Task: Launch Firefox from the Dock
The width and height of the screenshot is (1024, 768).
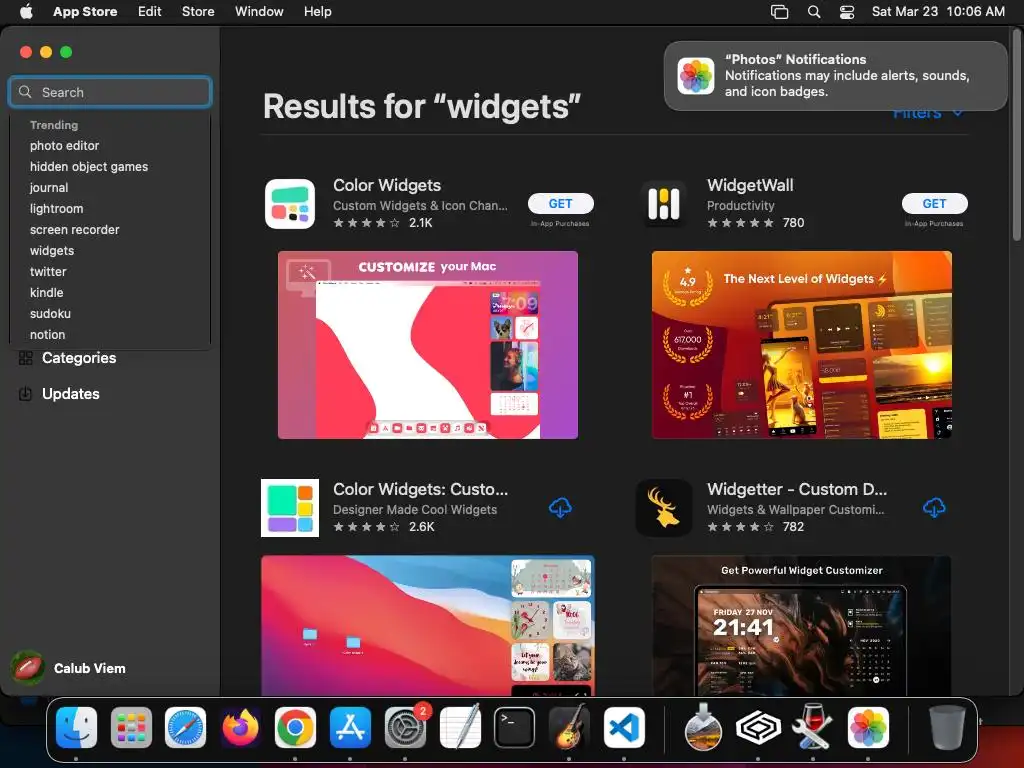Action: (240, 728)
